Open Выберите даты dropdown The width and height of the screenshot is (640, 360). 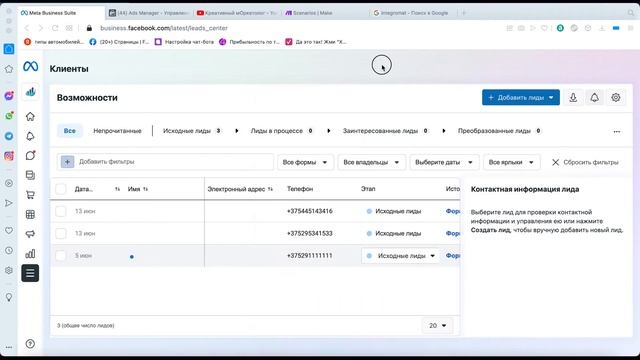(444, 162)
